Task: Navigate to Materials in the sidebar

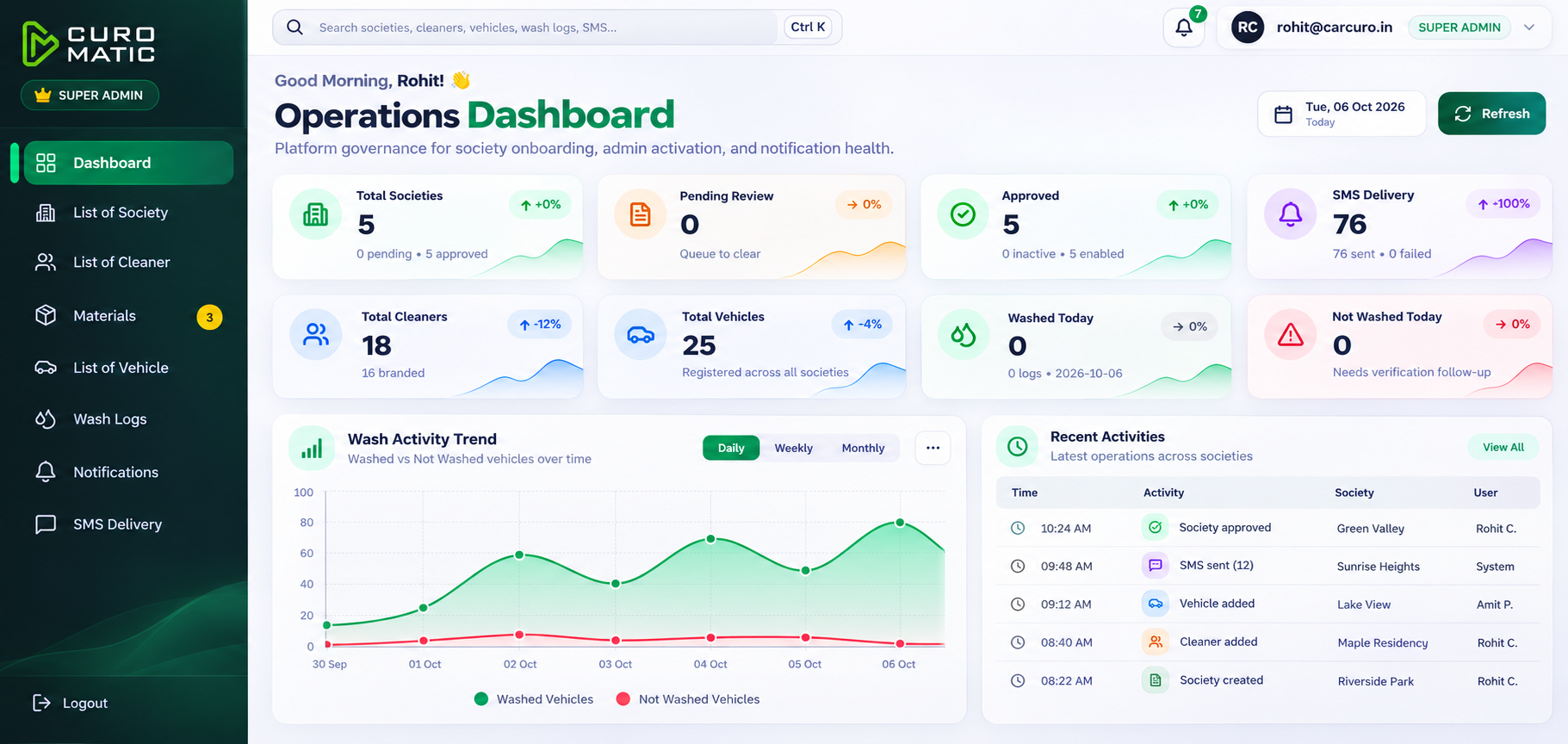Action: click(x=128, y=316)
